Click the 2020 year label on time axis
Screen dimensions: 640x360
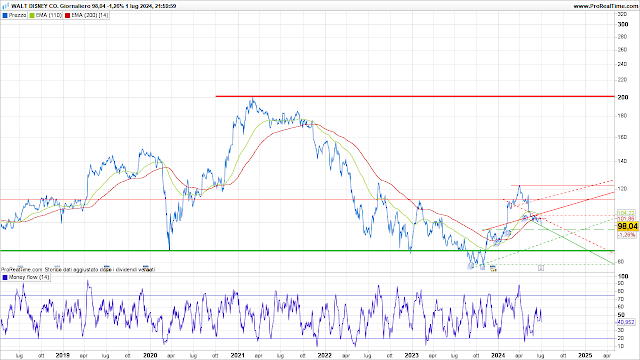click(x=150, y=355)
